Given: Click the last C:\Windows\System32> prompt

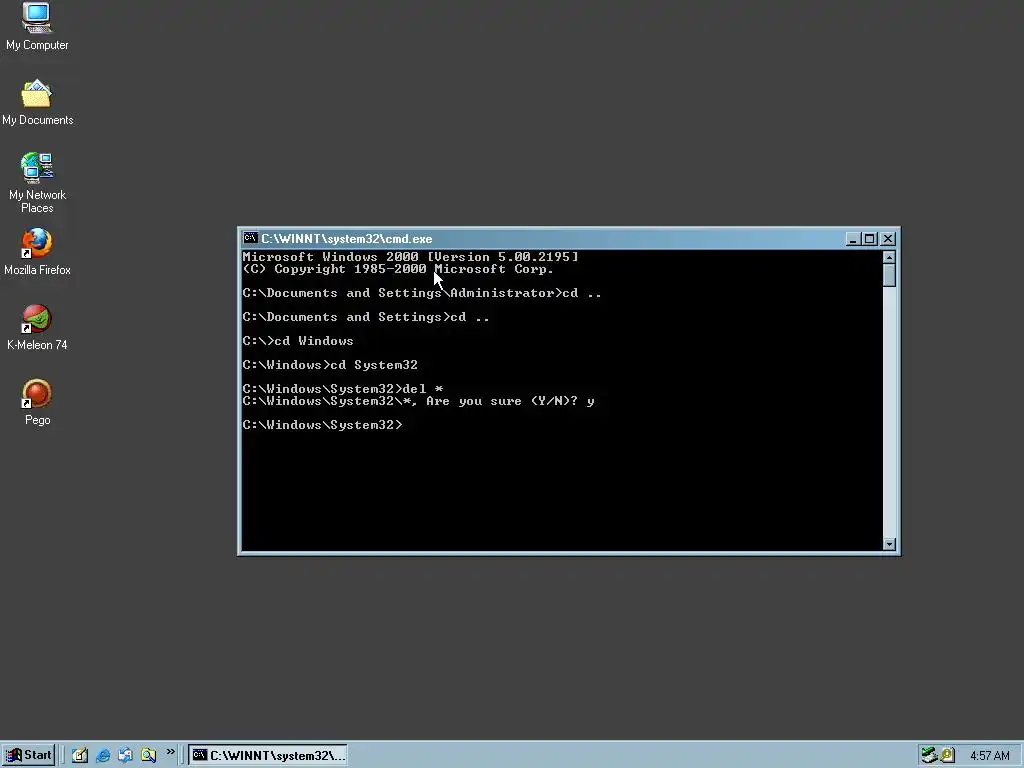Looking at the screenshot, I should pyautogui.click(x=323, y=425).
